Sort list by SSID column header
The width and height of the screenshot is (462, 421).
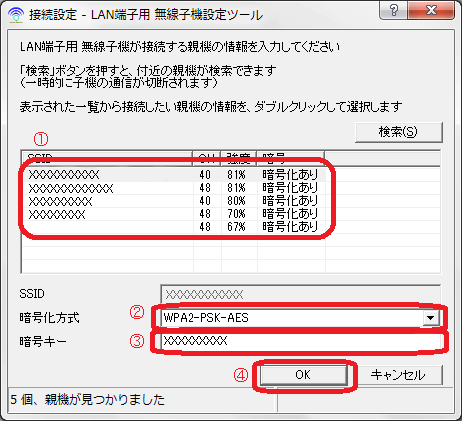107,158
